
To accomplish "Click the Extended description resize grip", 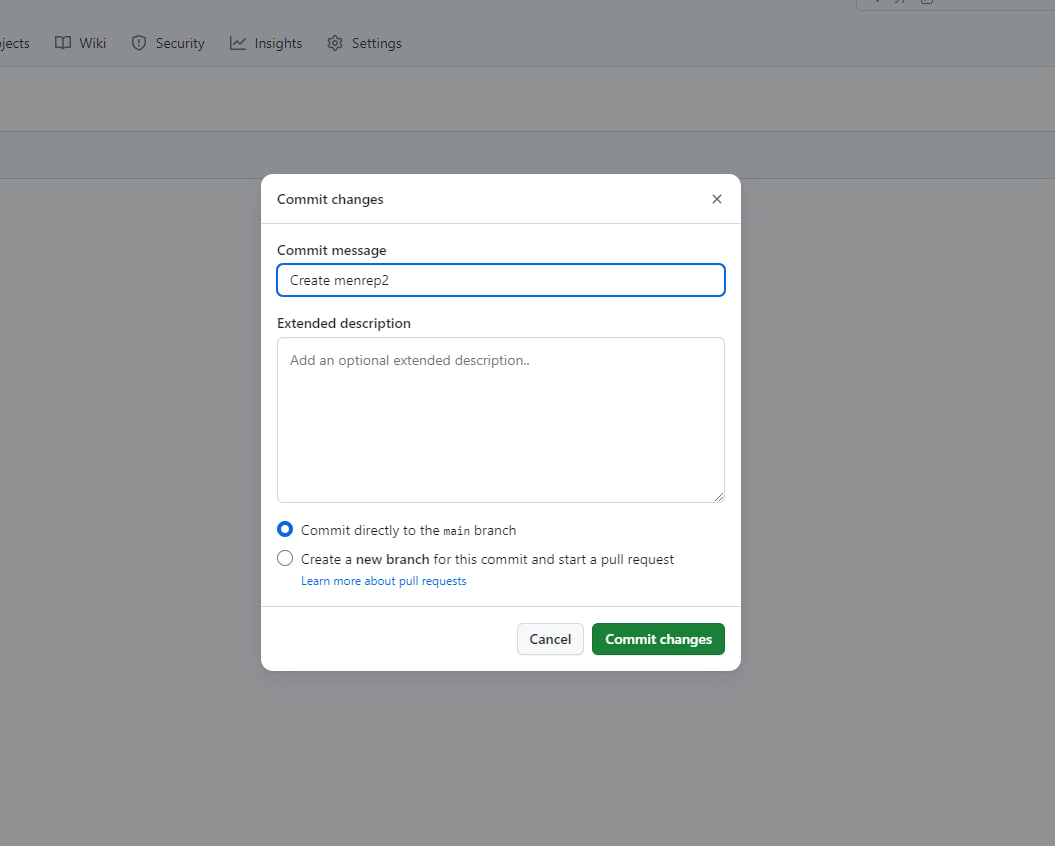I will point(718,496).
